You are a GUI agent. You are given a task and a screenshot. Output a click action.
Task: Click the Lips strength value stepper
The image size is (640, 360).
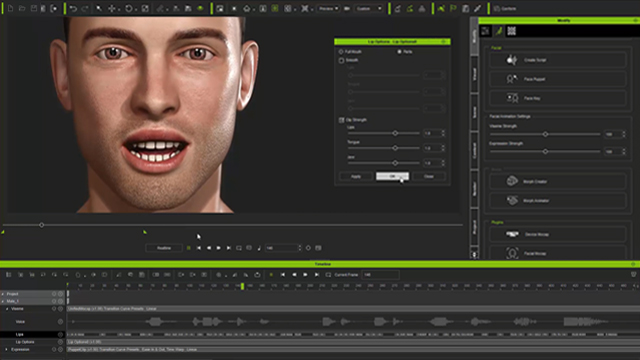point(443,133)
